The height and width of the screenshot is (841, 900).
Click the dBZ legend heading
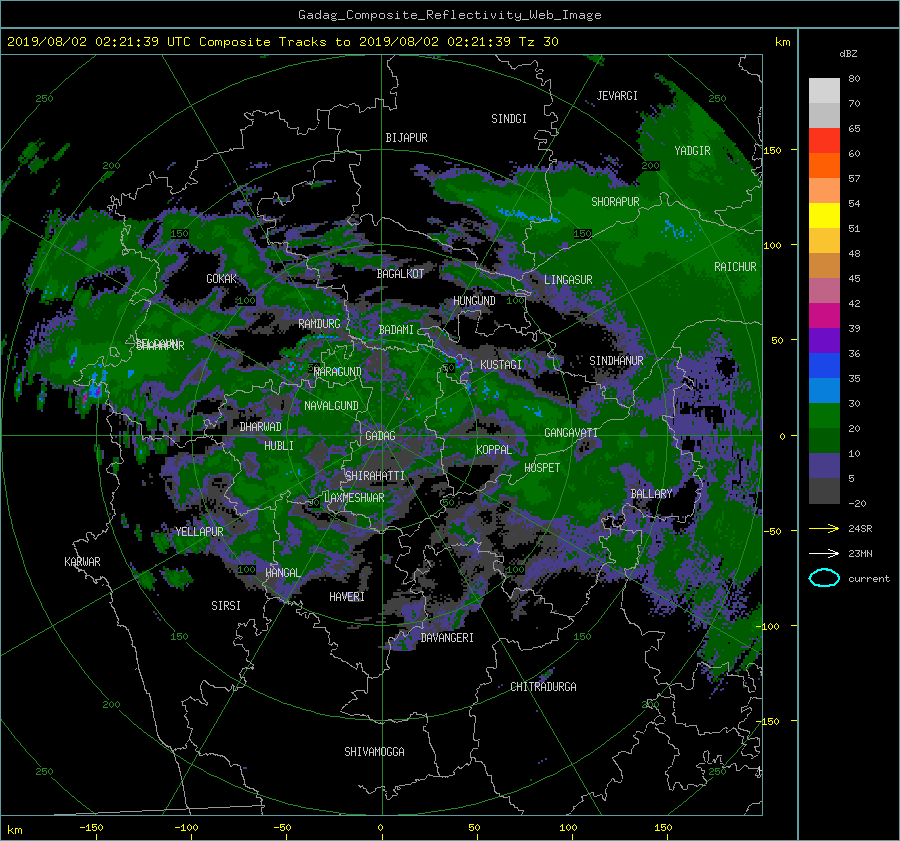[848, 53]
